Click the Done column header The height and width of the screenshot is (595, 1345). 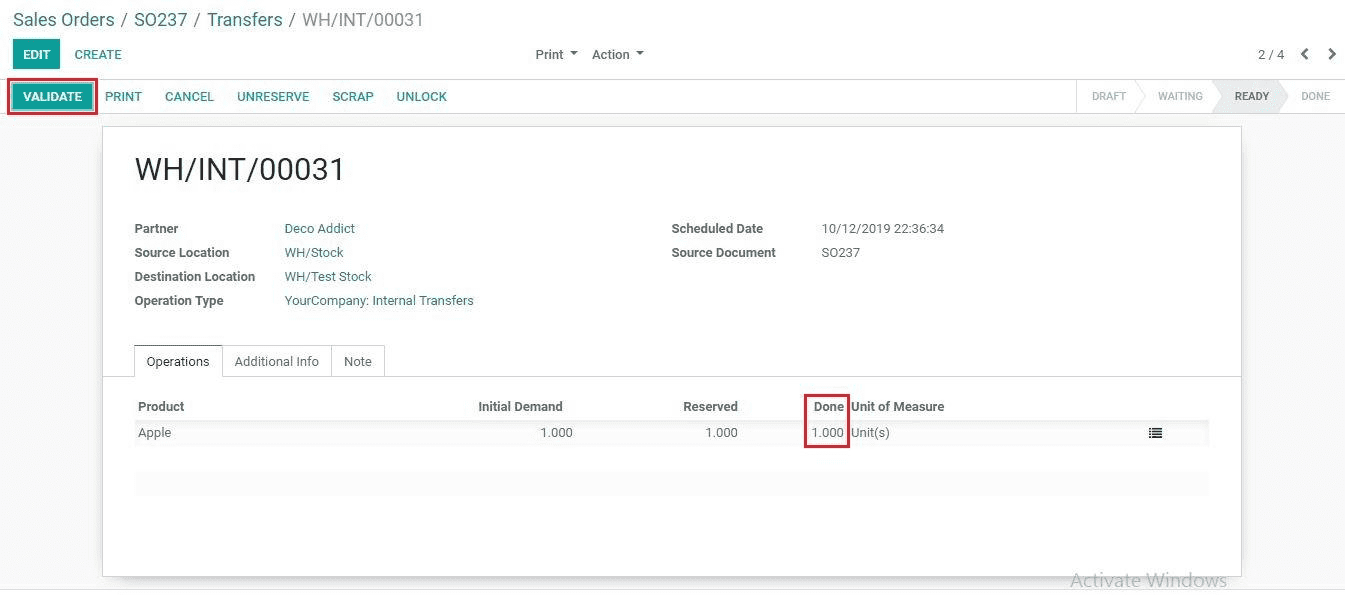[x=828, y=407]
